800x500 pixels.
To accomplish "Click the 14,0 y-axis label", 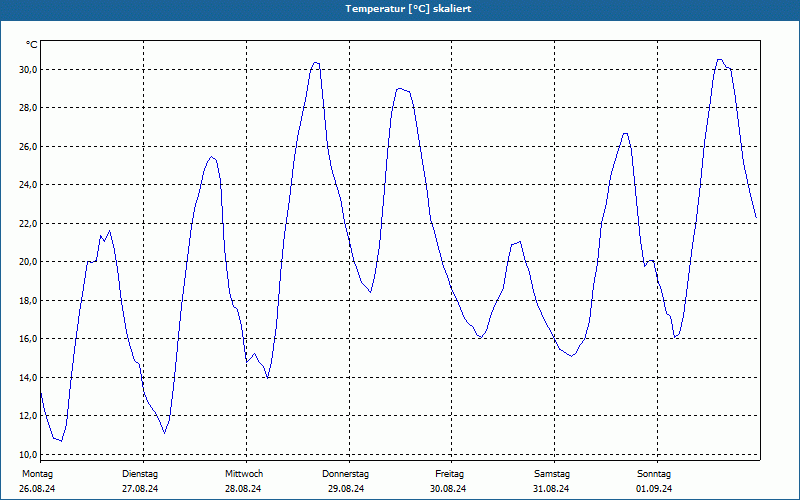I will click(27, 378).
